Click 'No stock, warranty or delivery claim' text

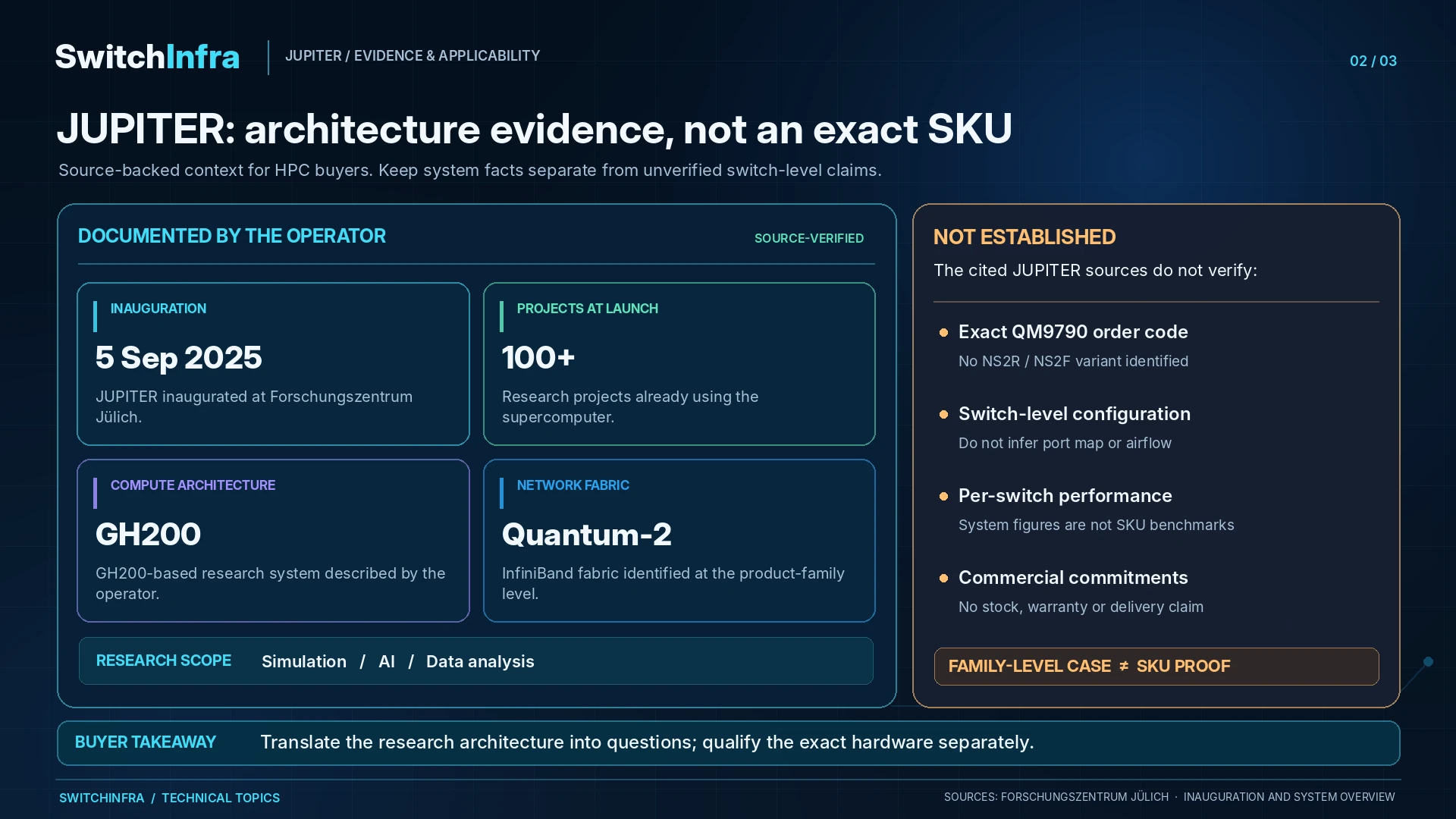[x=1081, y=607]
